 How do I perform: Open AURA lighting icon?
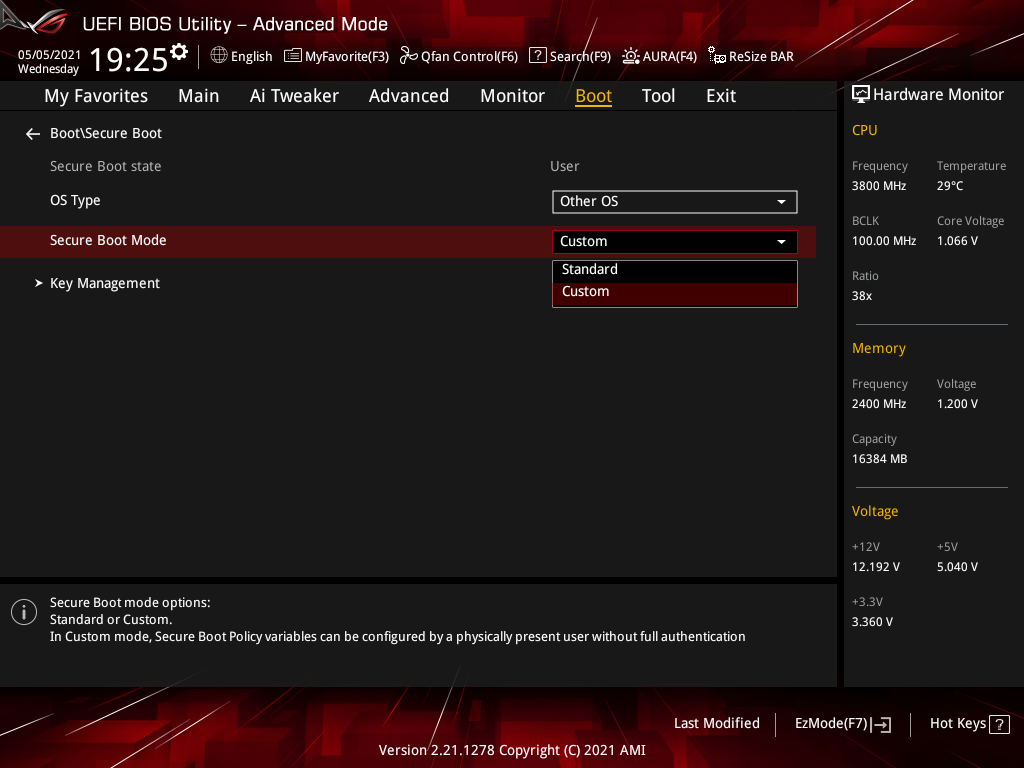[631, 56]
